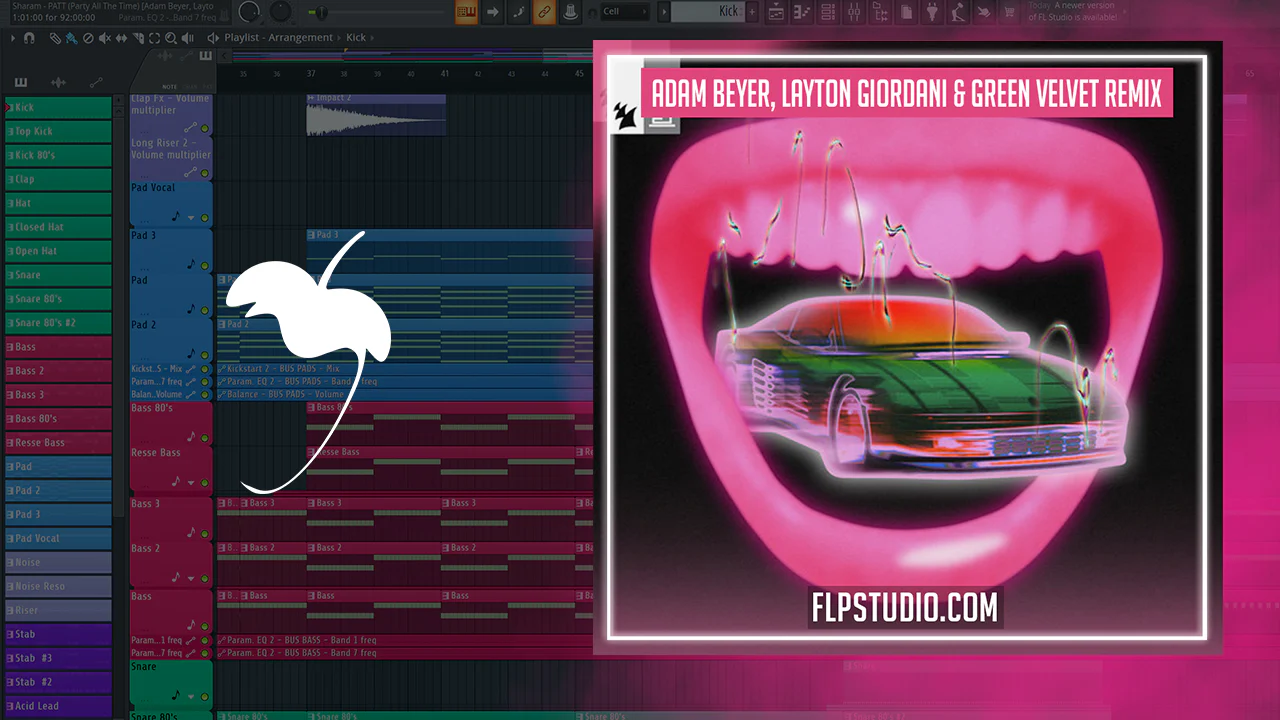Open the Browser folder-tree icon
1280x720 pixels.
point(881,12)
